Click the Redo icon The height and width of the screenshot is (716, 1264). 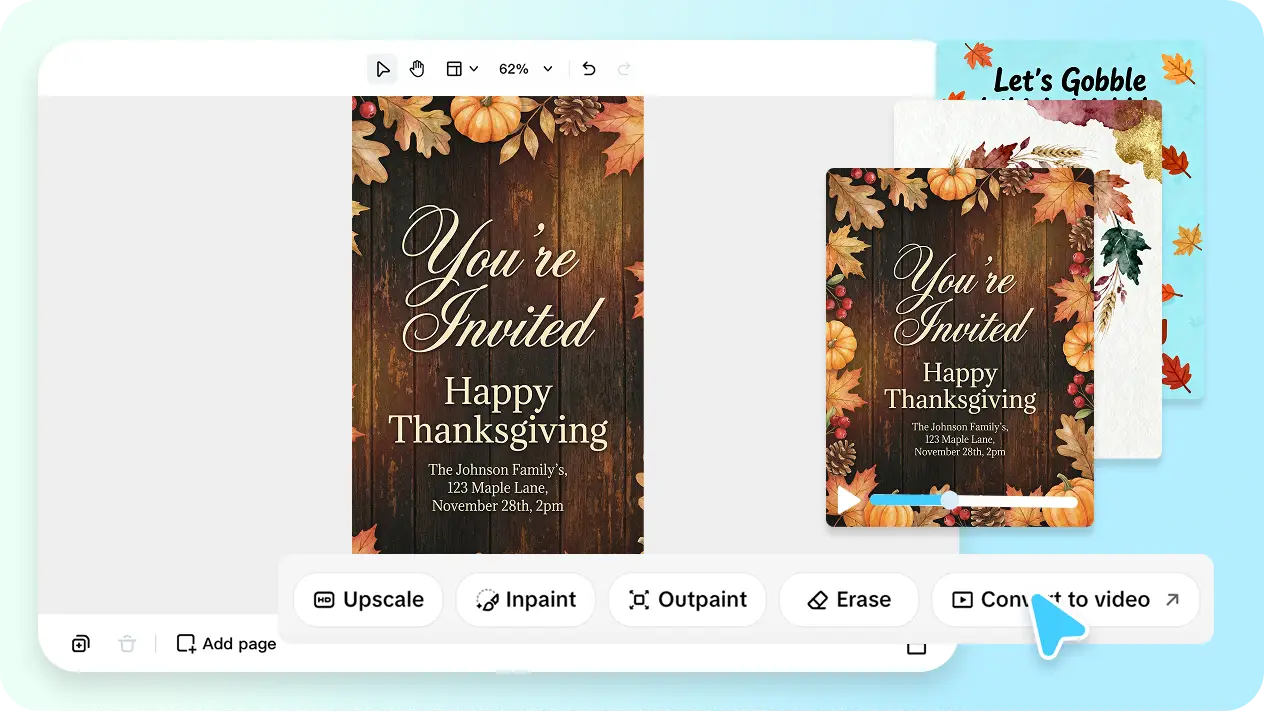[x=624, y=68]
